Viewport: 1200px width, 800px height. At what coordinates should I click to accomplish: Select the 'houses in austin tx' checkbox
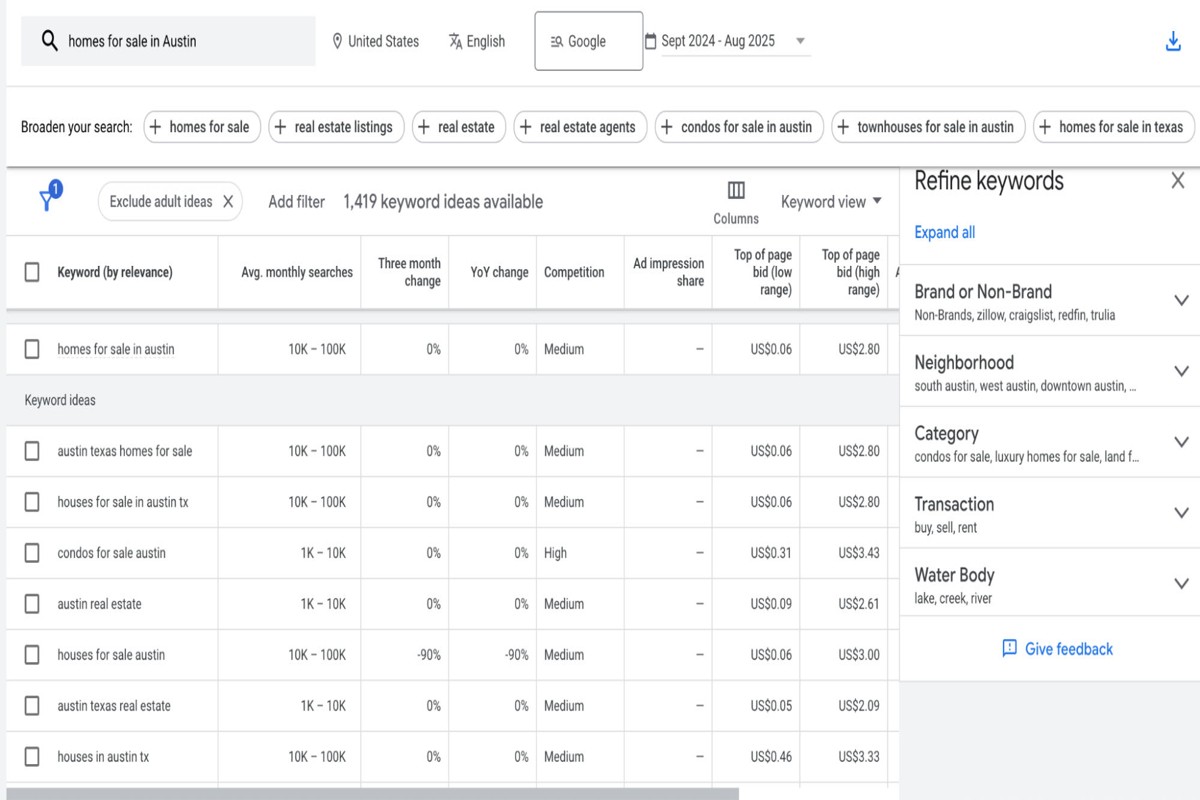point(32,757)
